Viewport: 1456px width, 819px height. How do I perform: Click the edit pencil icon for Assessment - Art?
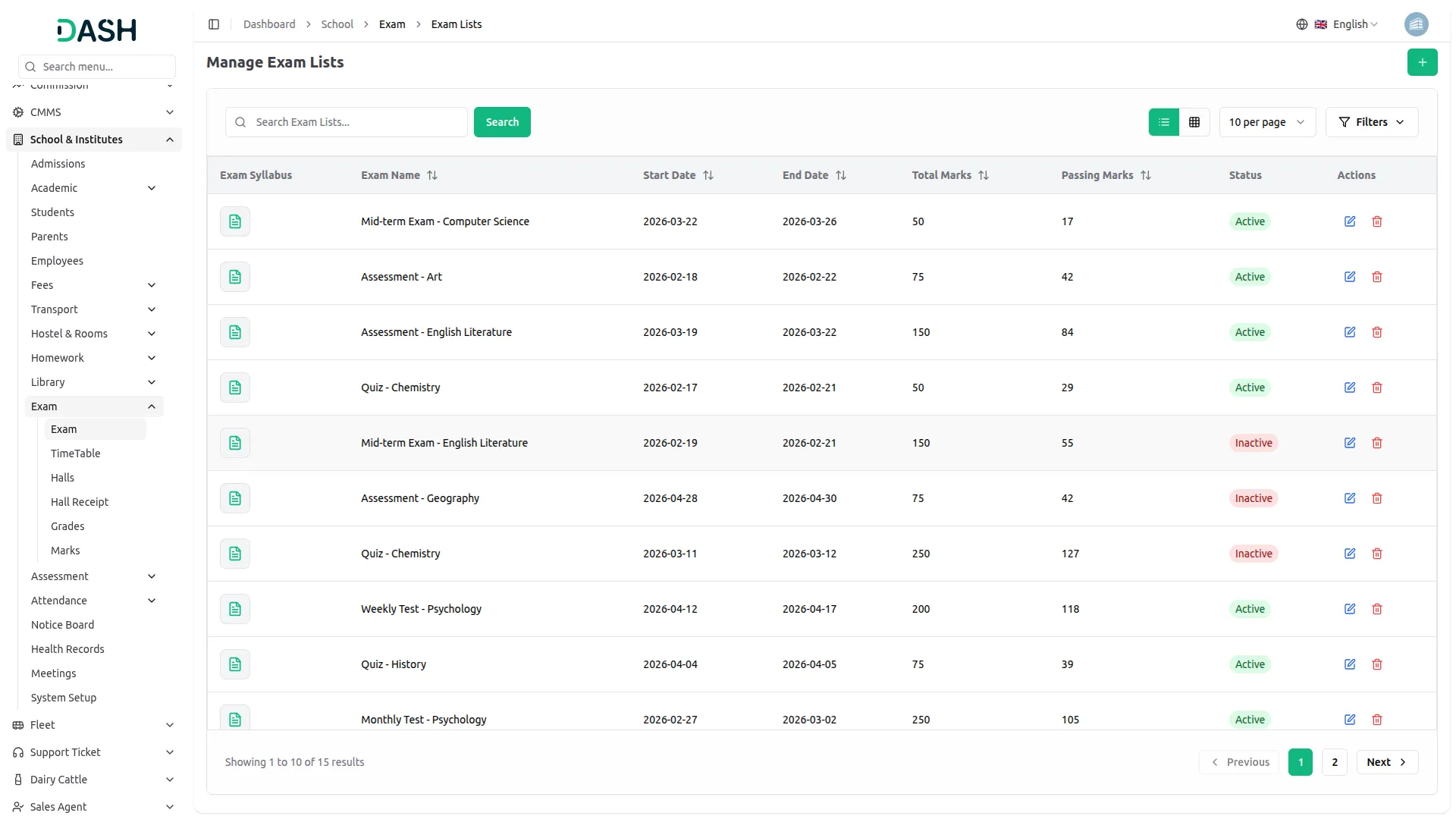1349,277
